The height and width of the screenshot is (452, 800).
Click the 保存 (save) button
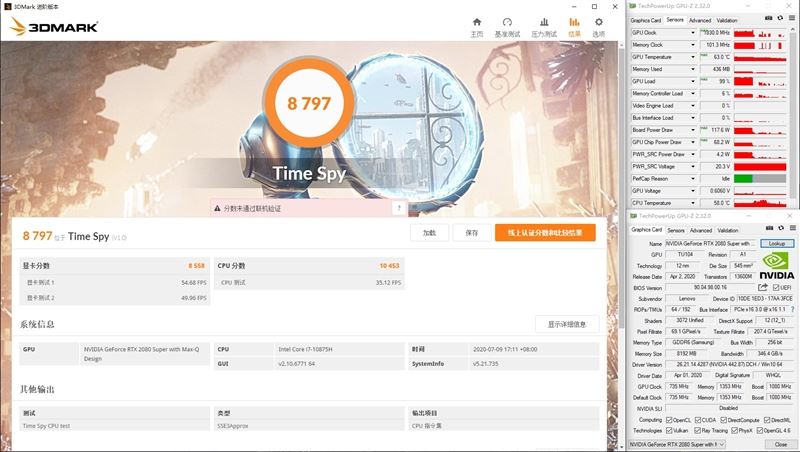[x=471, y=233]
